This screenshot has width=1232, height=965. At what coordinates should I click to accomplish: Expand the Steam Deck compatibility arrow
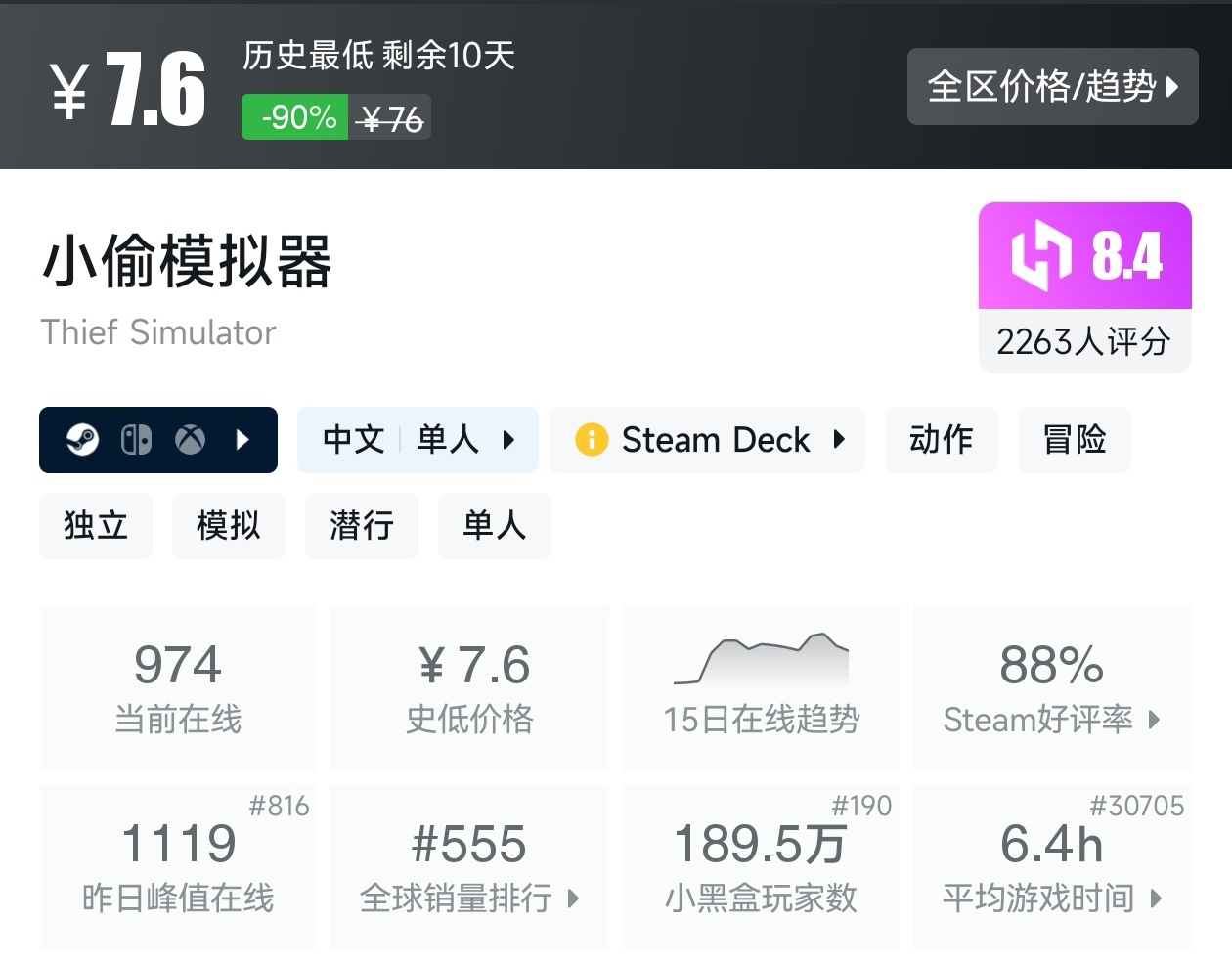tap(839, 439)
